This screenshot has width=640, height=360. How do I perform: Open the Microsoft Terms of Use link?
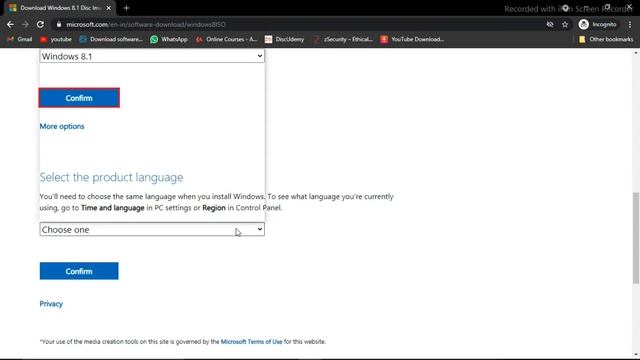click(x=251, y=342)
